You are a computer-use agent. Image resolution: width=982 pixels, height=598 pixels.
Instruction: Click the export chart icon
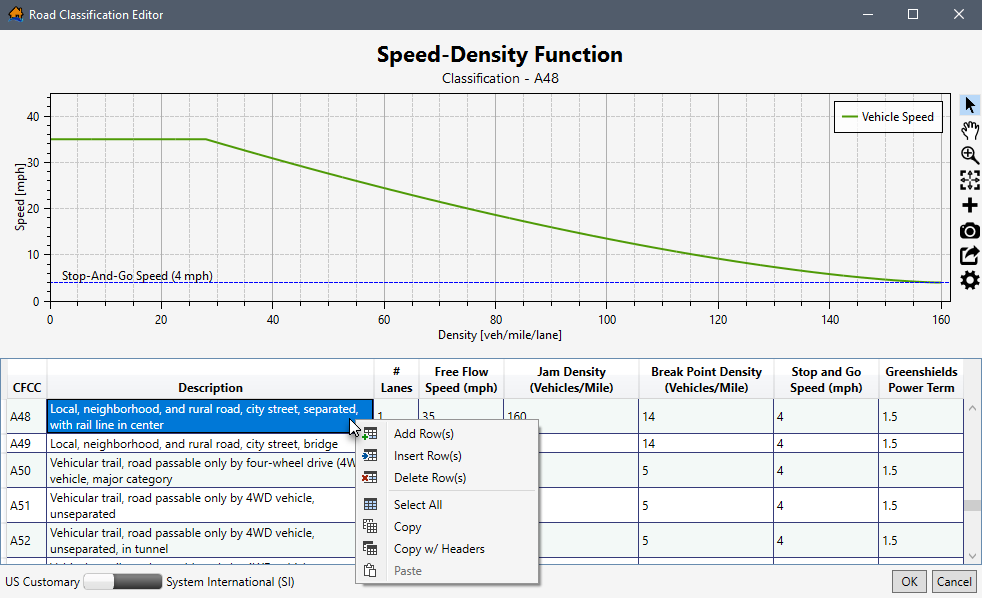[968, 255]
